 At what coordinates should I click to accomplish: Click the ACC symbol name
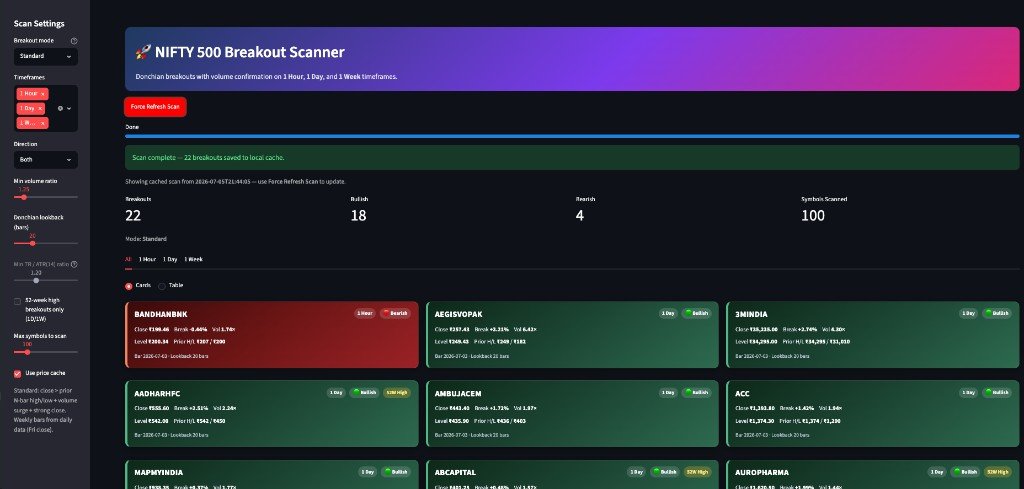coord(743,394)
